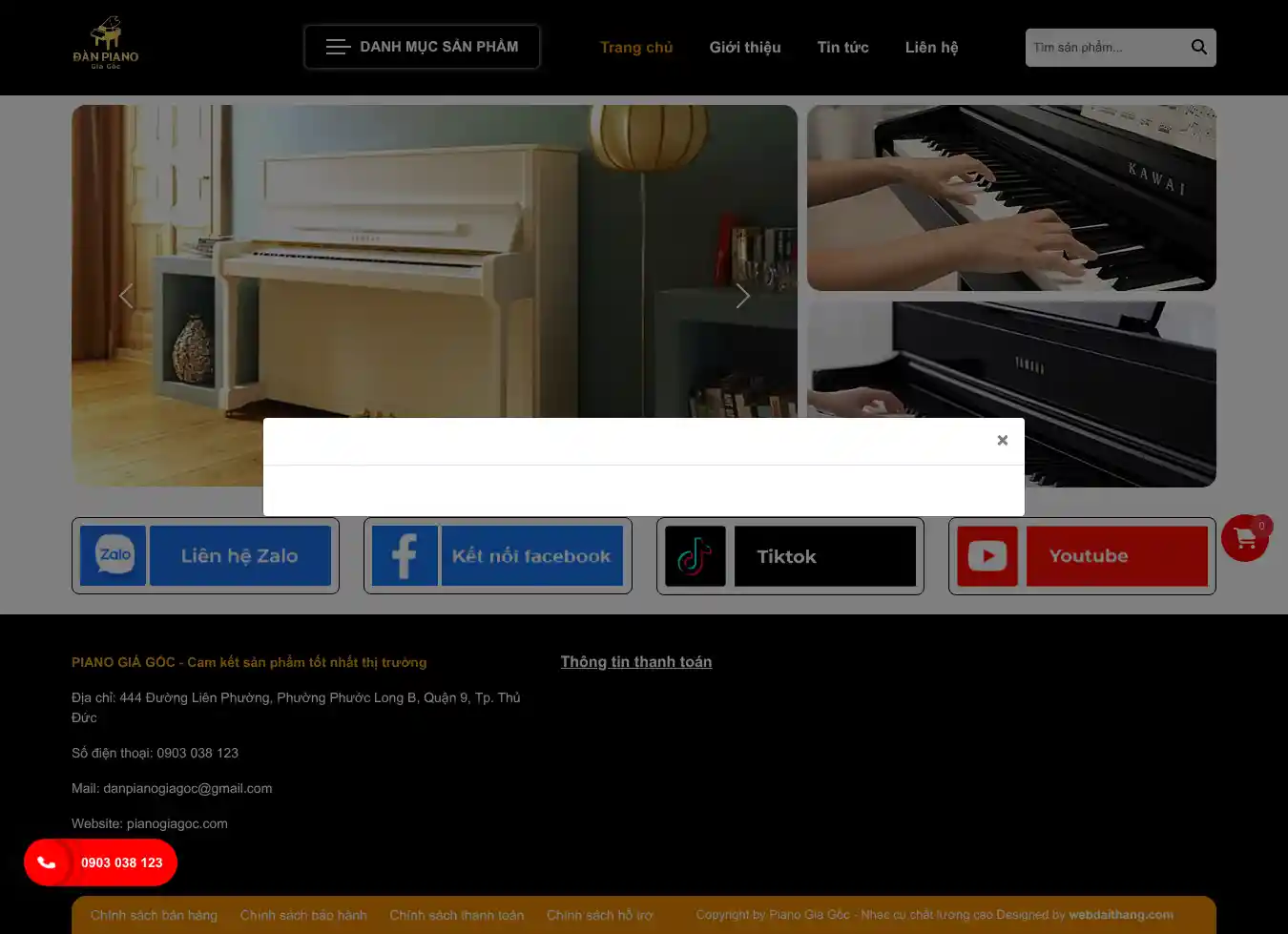The image size is (1288, 934).
Task: Go to the Liên hệ page
Action: pyautogui.click(x=931, y=47)
